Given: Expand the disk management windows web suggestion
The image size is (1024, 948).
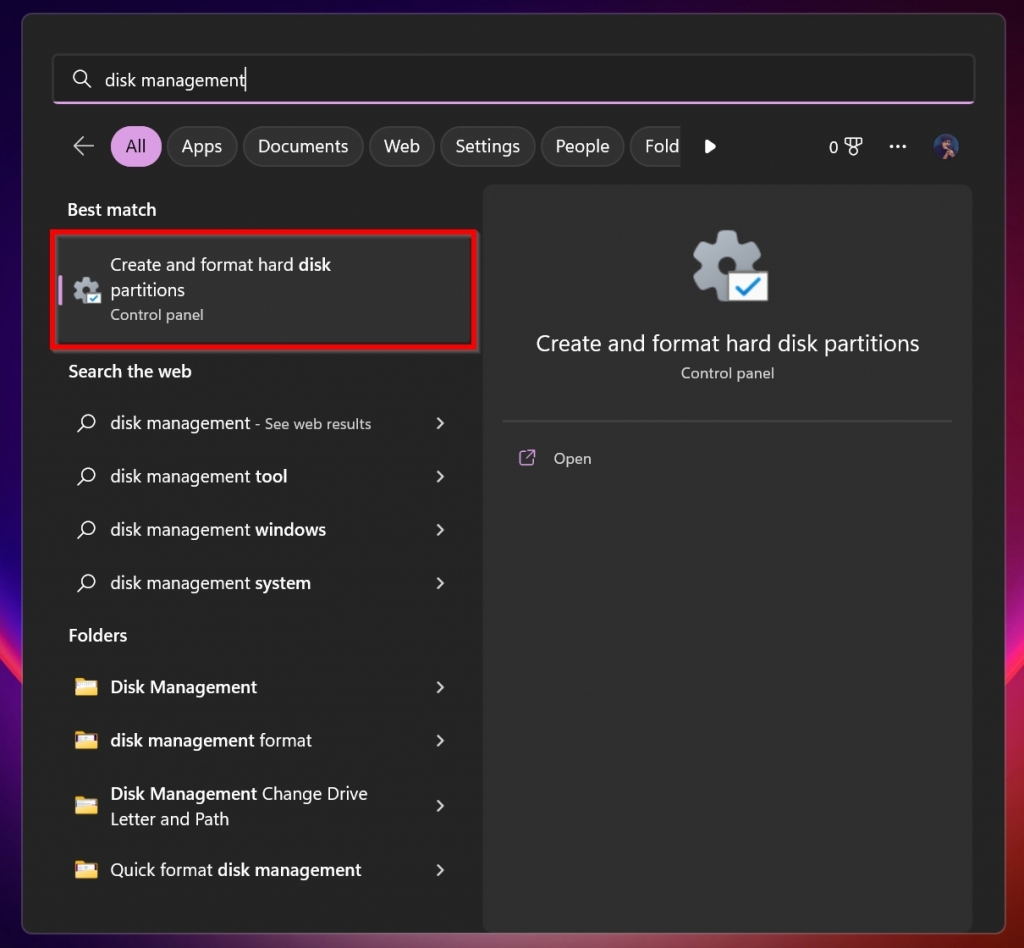Looking at the screenshot, I should [x=440, y=530].
